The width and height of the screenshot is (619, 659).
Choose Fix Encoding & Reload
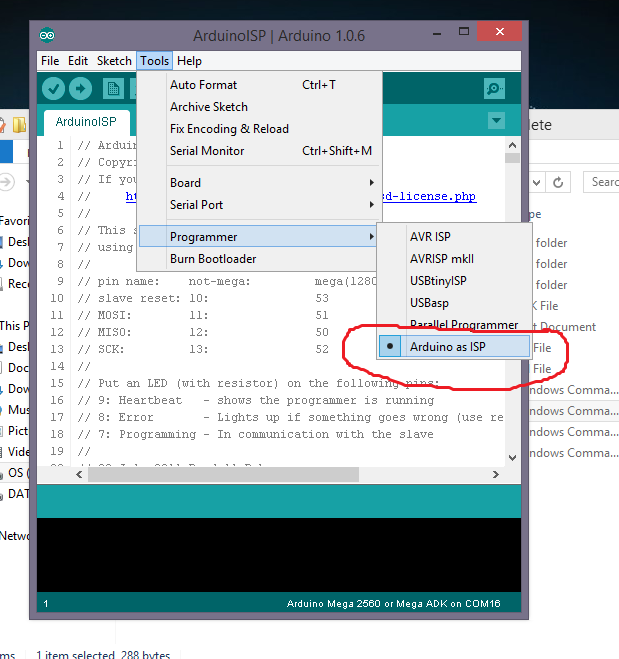tap(260, 129)
